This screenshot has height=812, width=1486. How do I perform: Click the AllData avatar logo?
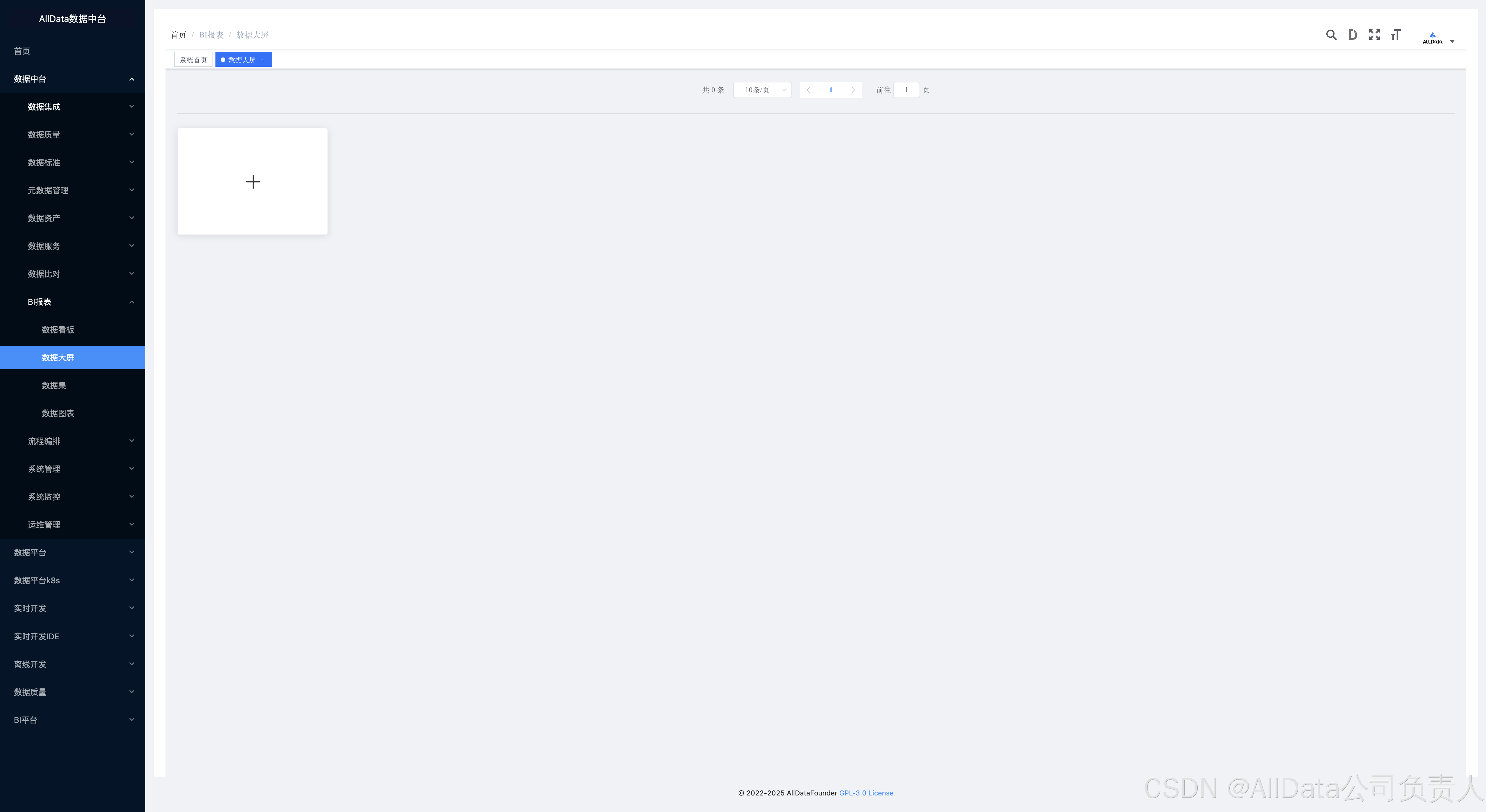pyautogui.click(x=1432, y=37)
